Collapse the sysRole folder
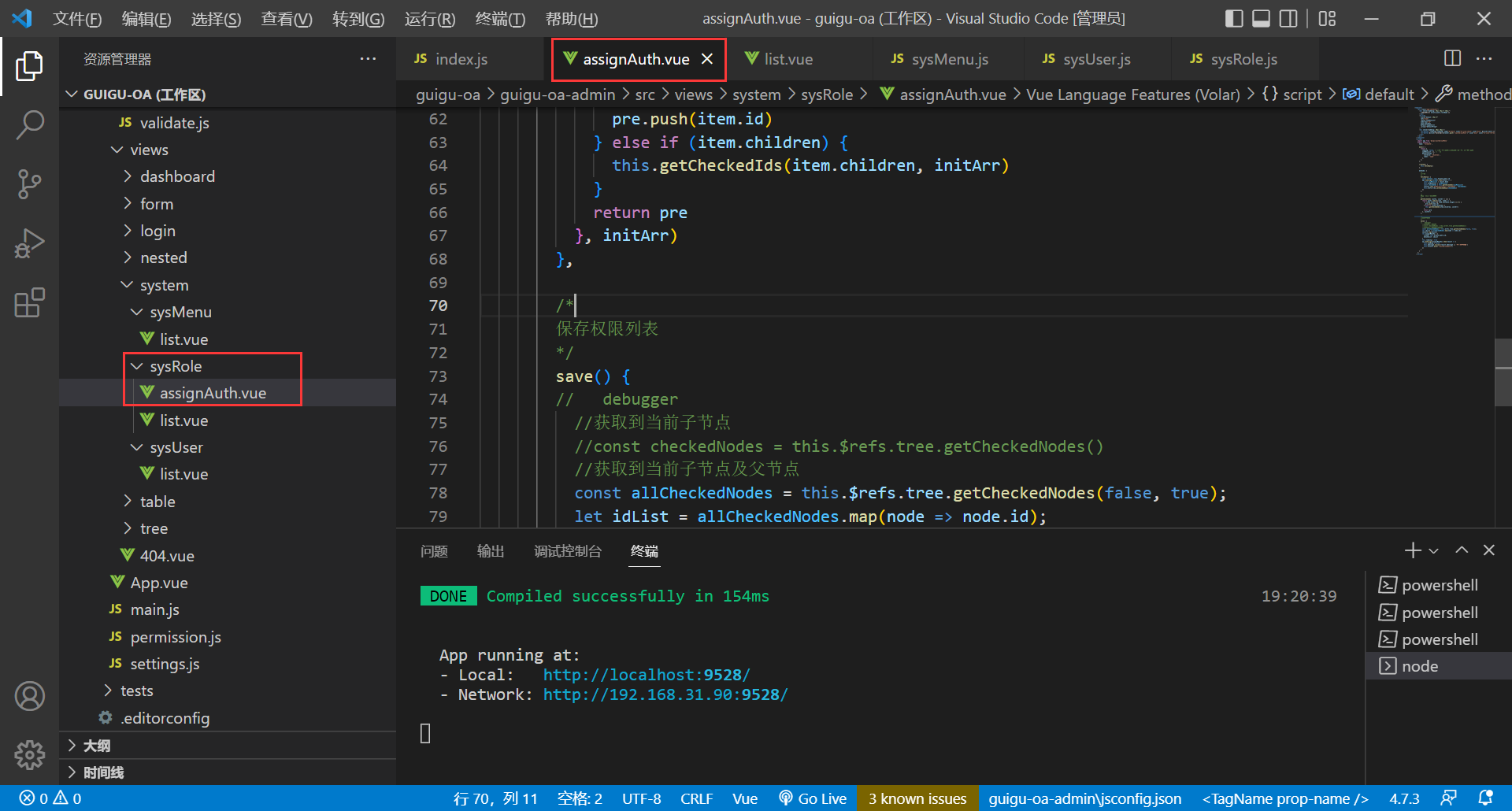The width and height of the screenshot is (1512, 811). click(176, 366)
